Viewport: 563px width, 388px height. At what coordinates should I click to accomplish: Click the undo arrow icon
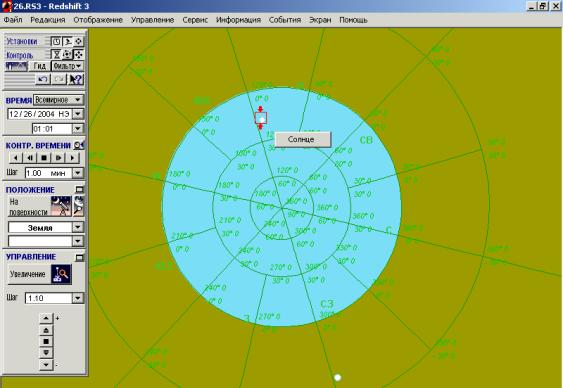pyautogui.click(x=43, y=79)
